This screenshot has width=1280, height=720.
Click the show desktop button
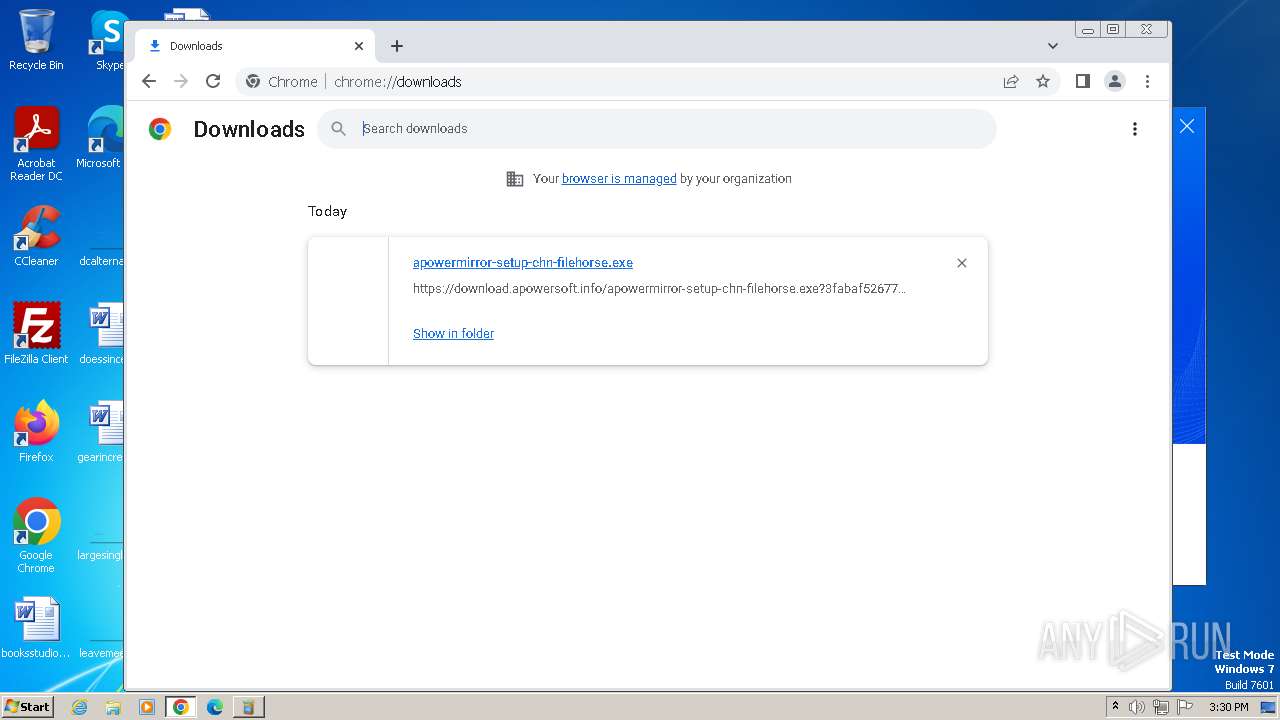[1270, 707]
